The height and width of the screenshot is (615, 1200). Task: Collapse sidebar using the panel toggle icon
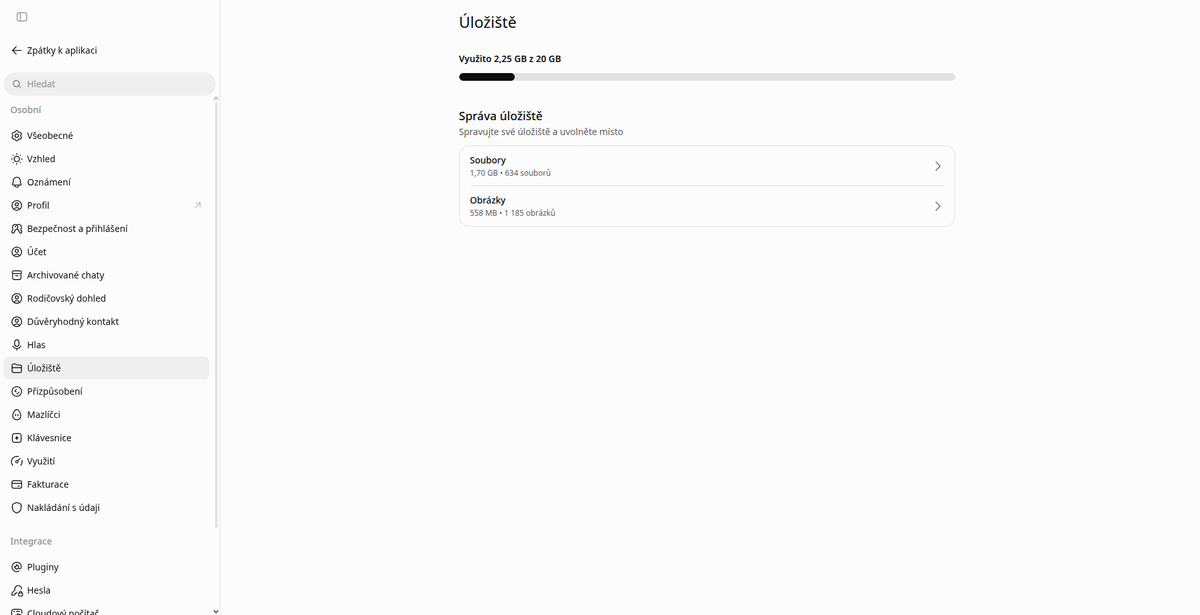pyautogui.click(x=22, y=17)
